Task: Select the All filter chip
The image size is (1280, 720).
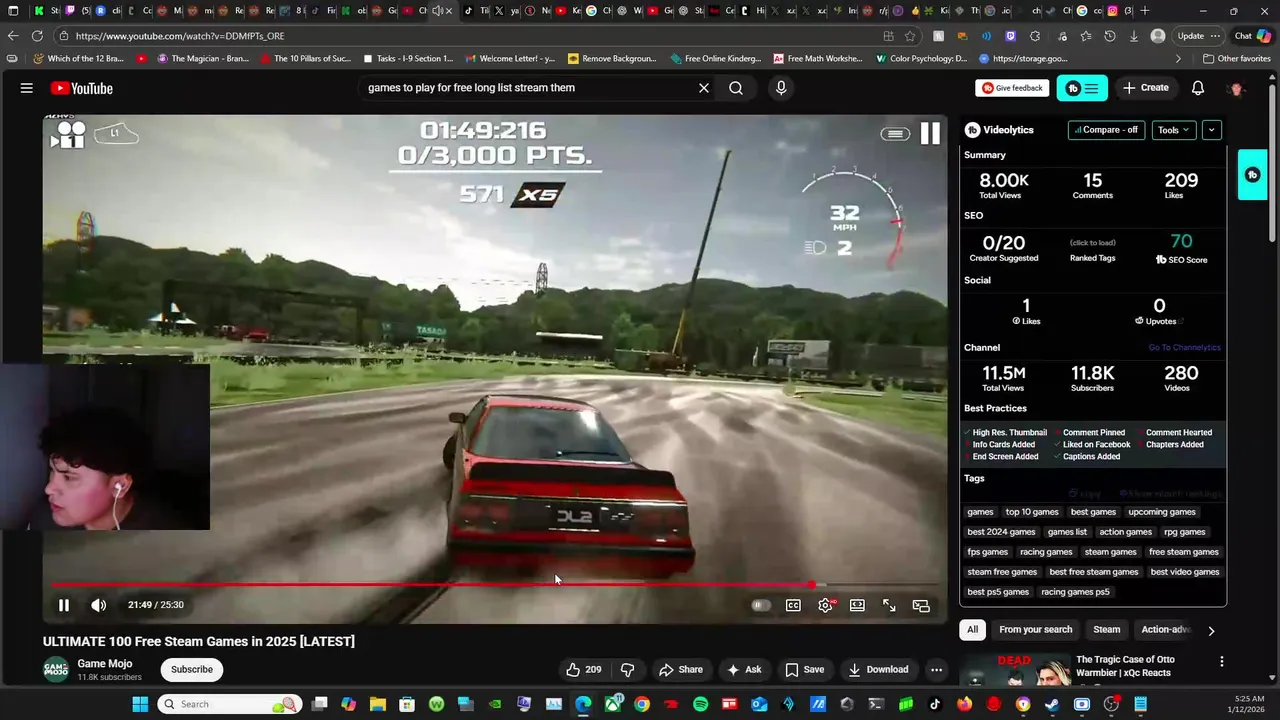Action: (x=972, y=630)
